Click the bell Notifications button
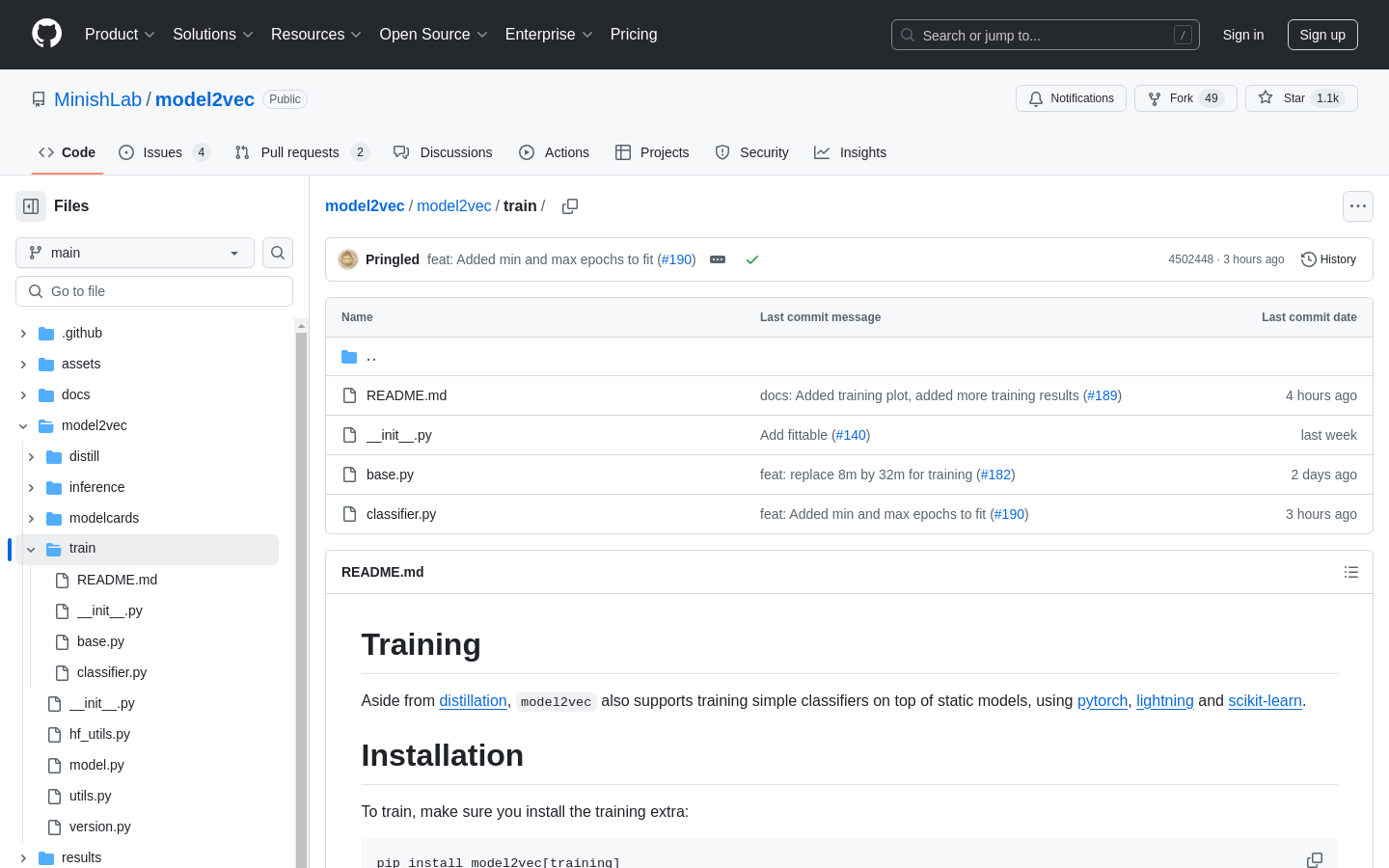 tap(1071, 98)
